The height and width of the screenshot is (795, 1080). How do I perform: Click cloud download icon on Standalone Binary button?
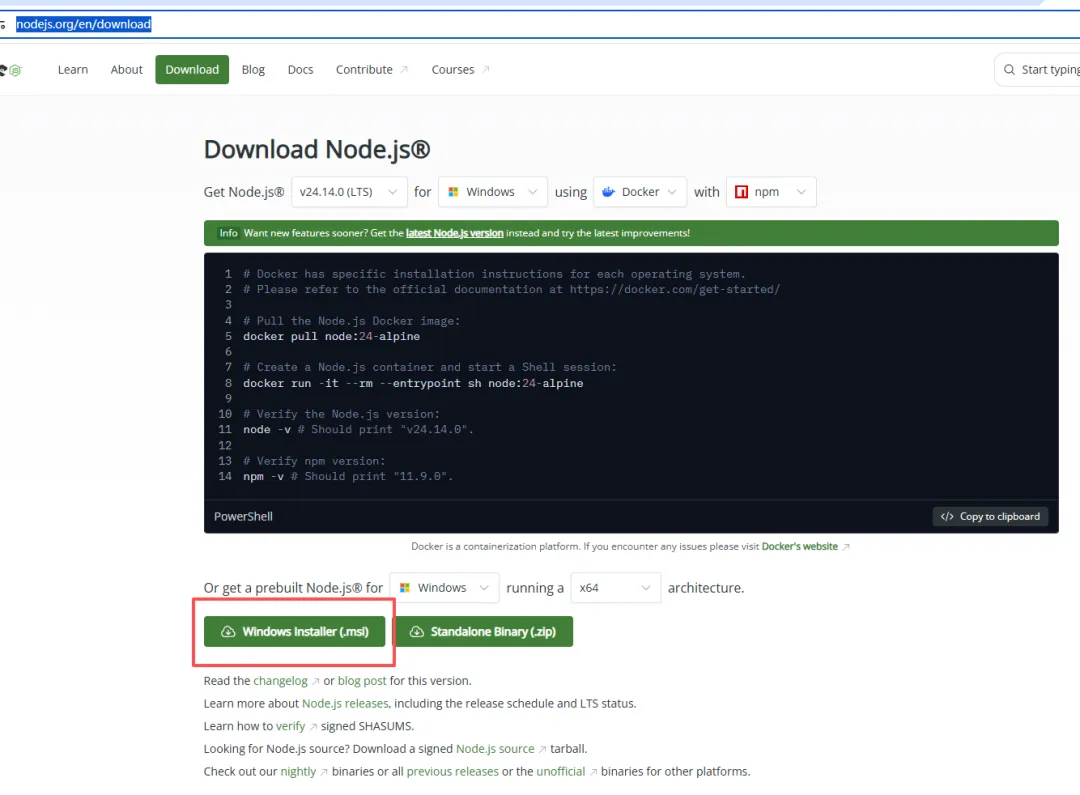(417, 632)
